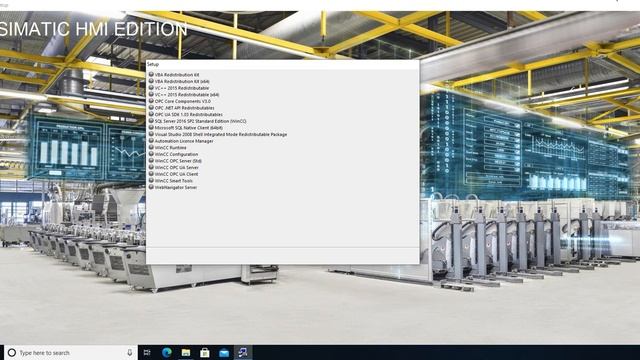The image size is (640, 360).
Task: Select 'WinCC Configuration' row
Action: coord(173,154)
